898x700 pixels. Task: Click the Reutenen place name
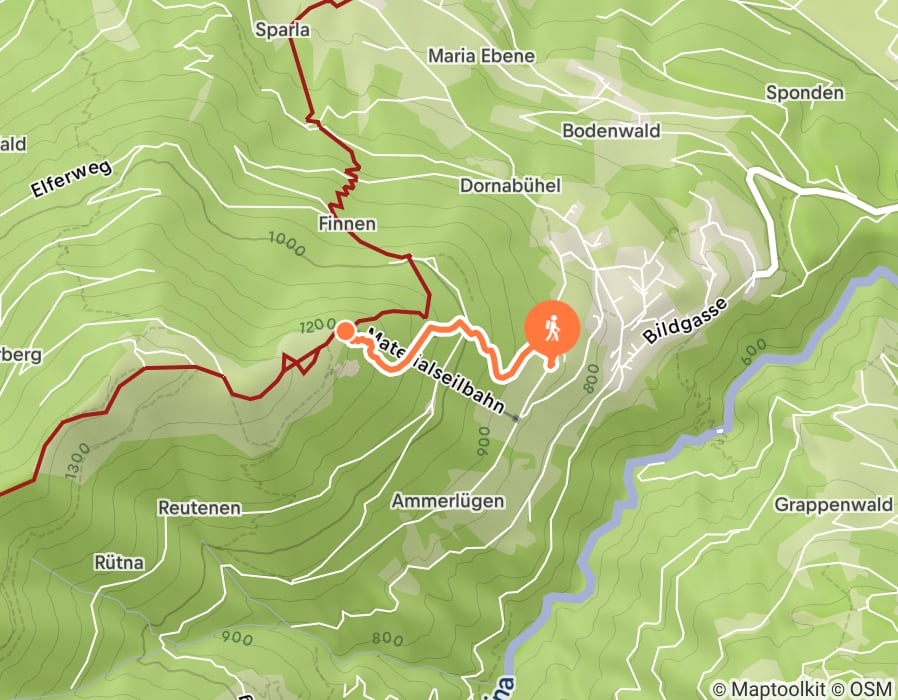pyautogui.click(x=199, y=508)
